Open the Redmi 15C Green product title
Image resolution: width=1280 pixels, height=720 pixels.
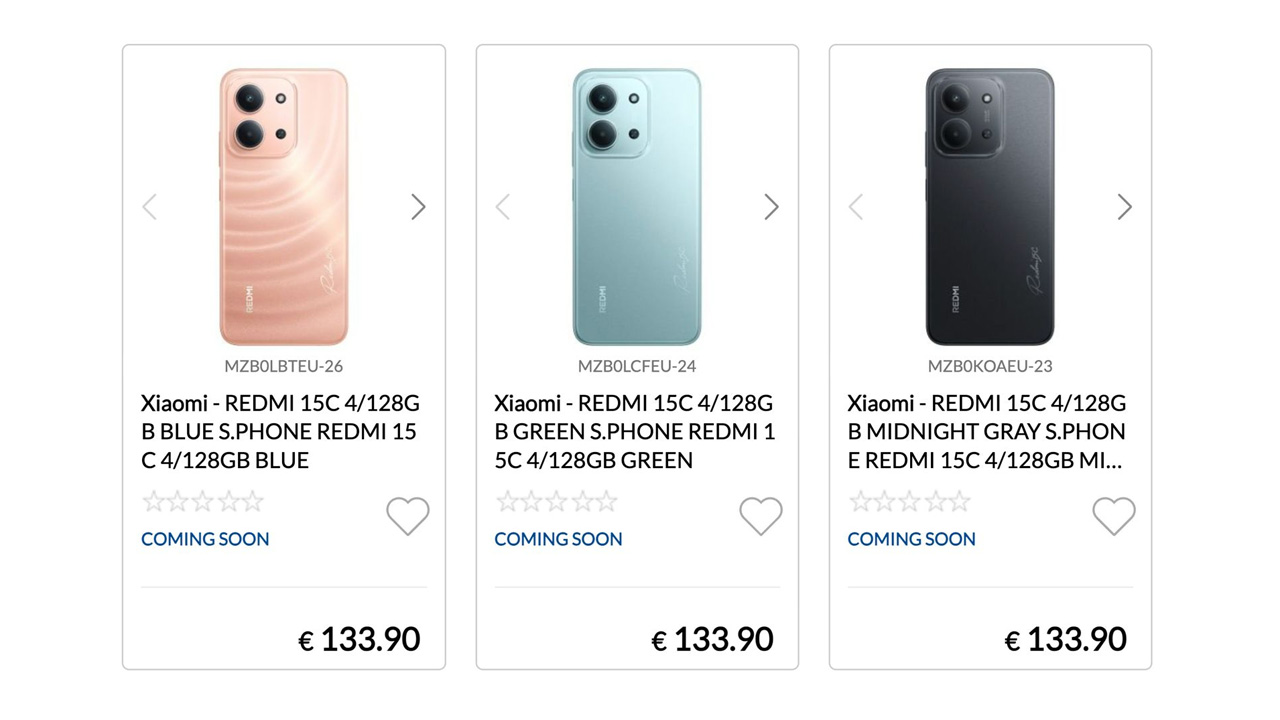[x=634, y=432]
